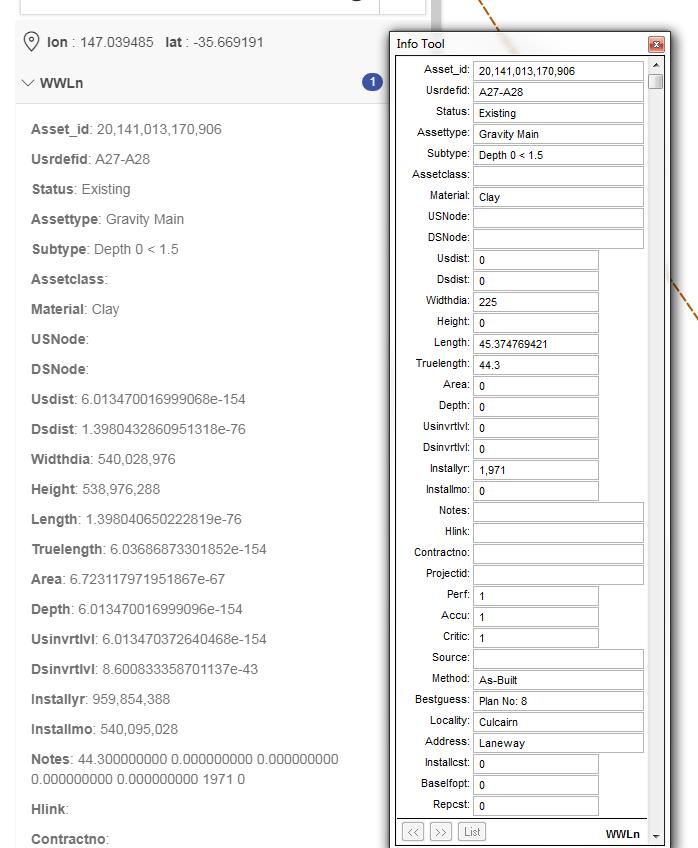This screenshot has width=698, height=848.
Task: Open the List button in Info Tool
Action: (471, 832)
